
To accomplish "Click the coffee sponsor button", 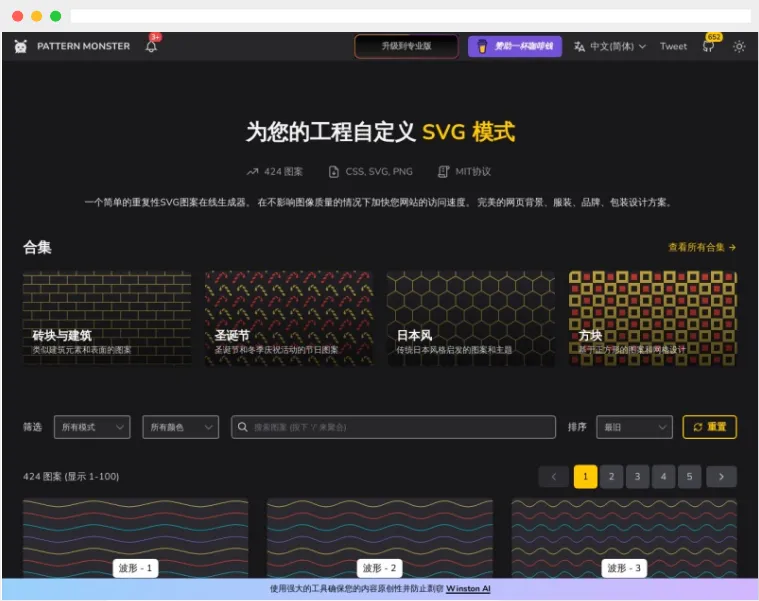I will coord(515,46).
